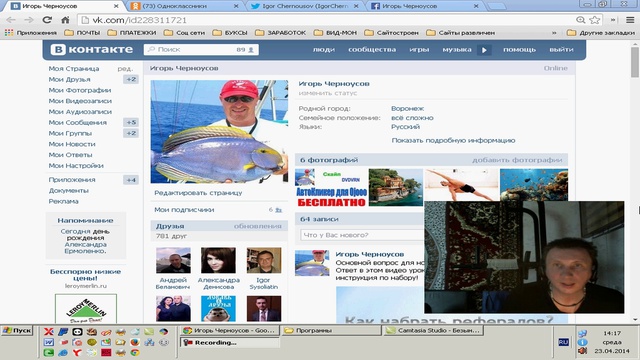
Task: Click the red X icon in quick launch
Action: pyautogui.click(x=49, y=332)
